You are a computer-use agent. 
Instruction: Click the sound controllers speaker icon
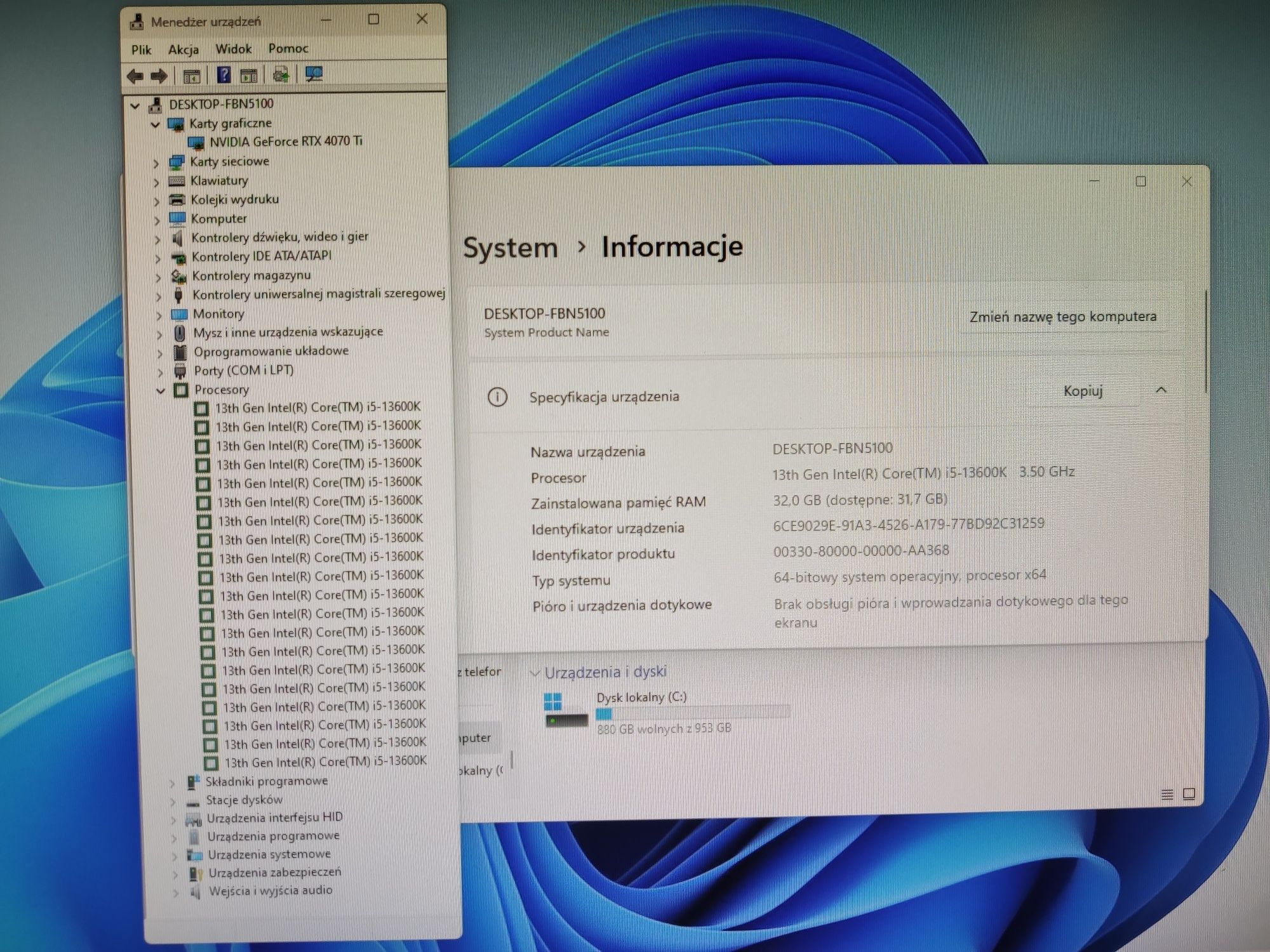[x=178, y=238]
